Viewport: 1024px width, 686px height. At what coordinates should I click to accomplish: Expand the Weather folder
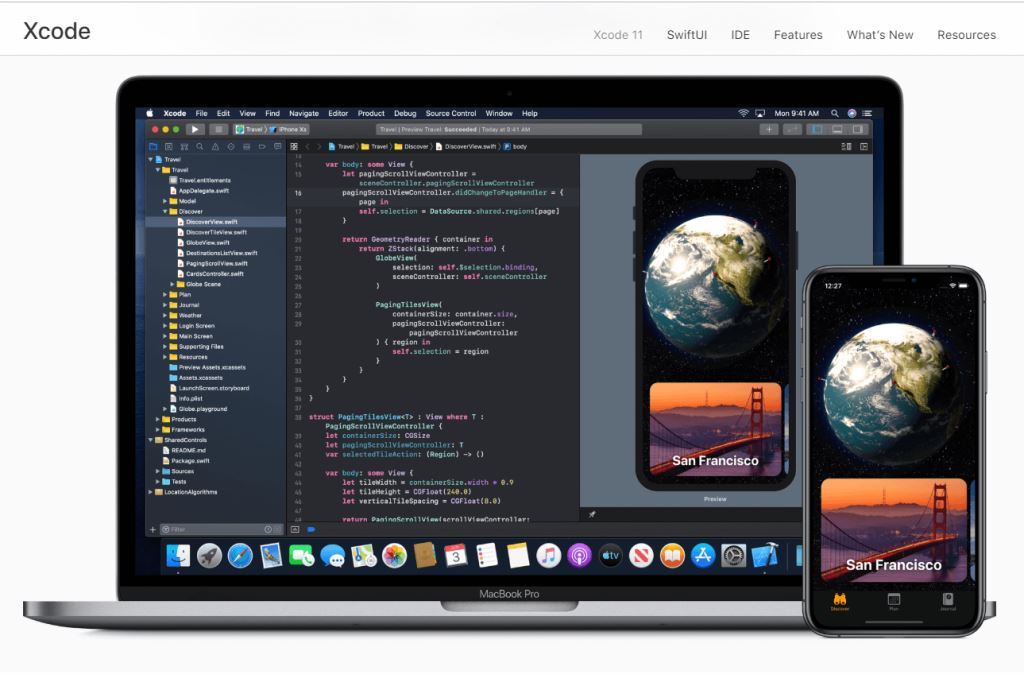165,316
